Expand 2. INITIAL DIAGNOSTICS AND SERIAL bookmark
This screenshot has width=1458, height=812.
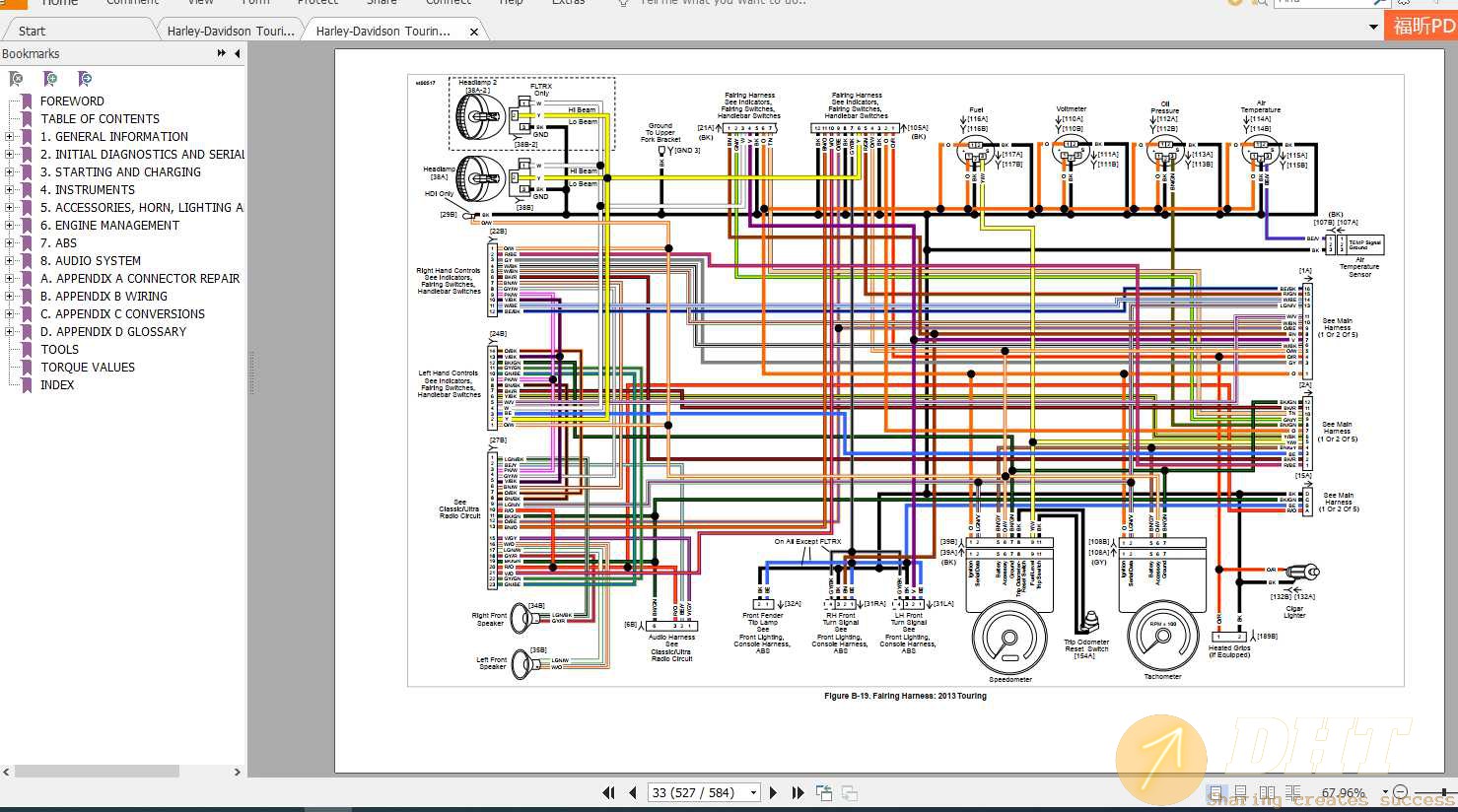click(x=10, y=155)
